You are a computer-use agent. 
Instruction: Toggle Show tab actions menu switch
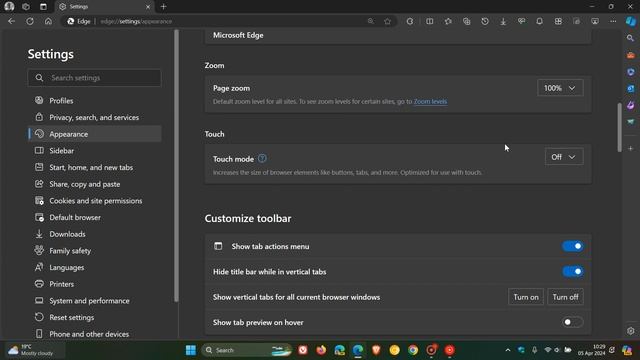573,246
